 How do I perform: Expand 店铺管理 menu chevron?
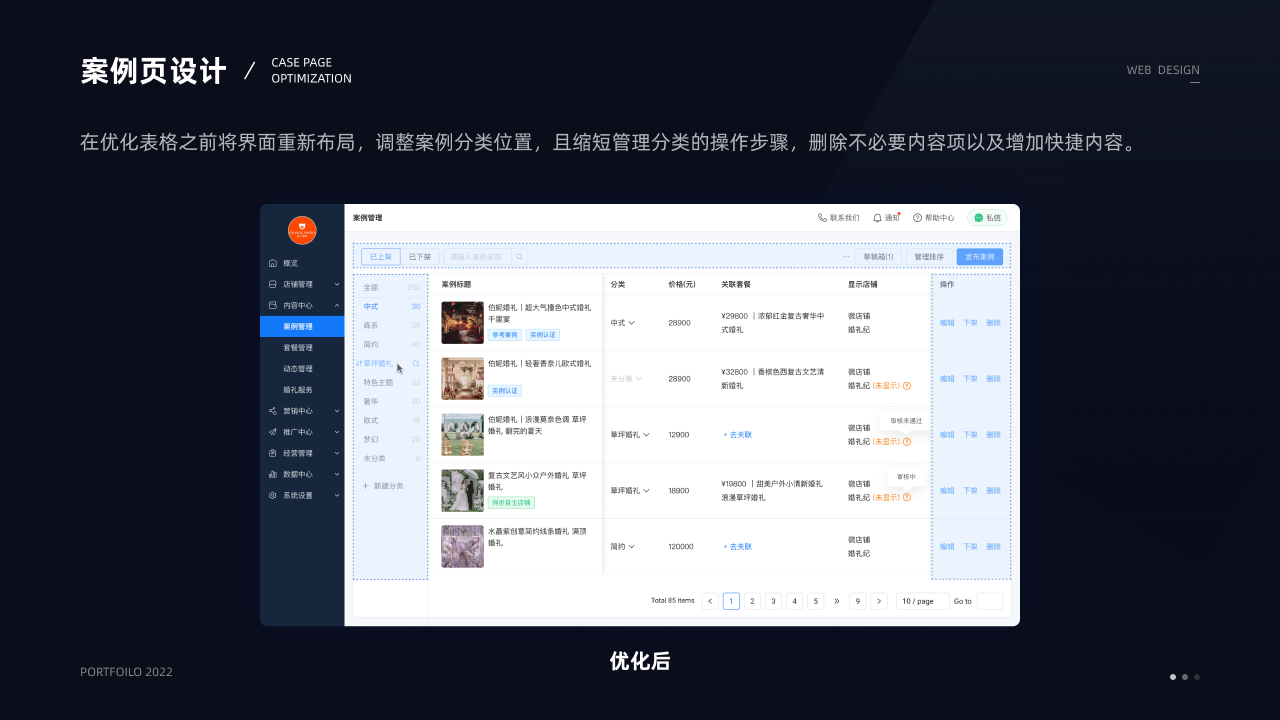pyautogui.click(x=337, y=284)
